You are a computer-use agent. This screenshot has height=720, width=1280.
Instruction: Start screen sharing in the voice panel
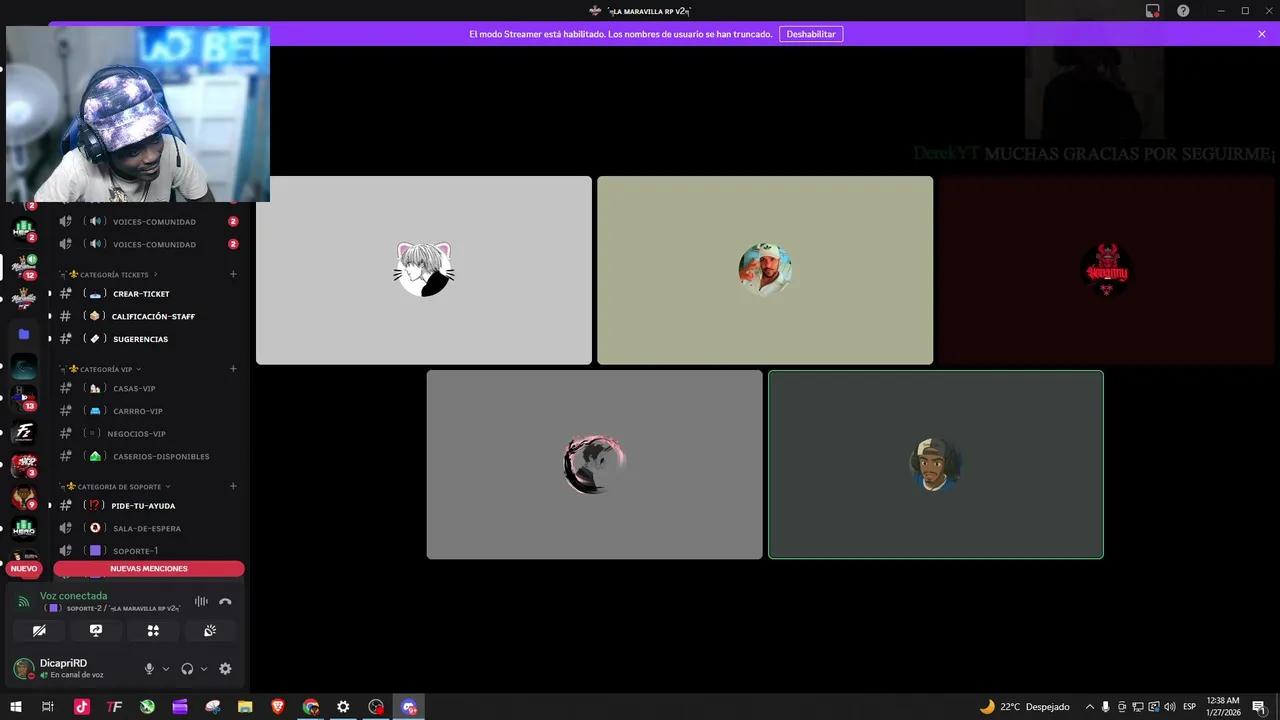coord(95,630)
